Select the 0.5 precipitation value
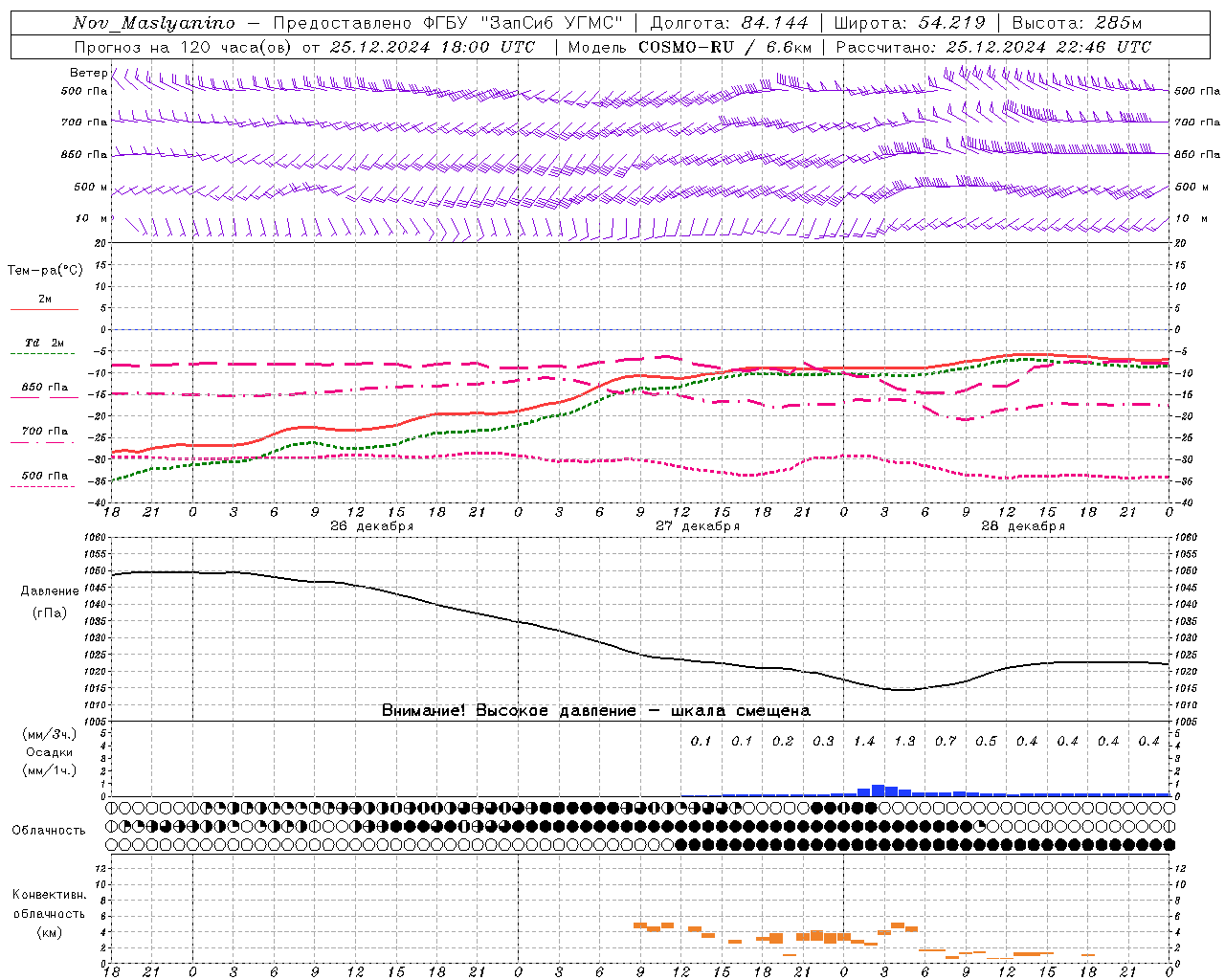The height and width of the screenshot is (980, 1225). [986, 742]
